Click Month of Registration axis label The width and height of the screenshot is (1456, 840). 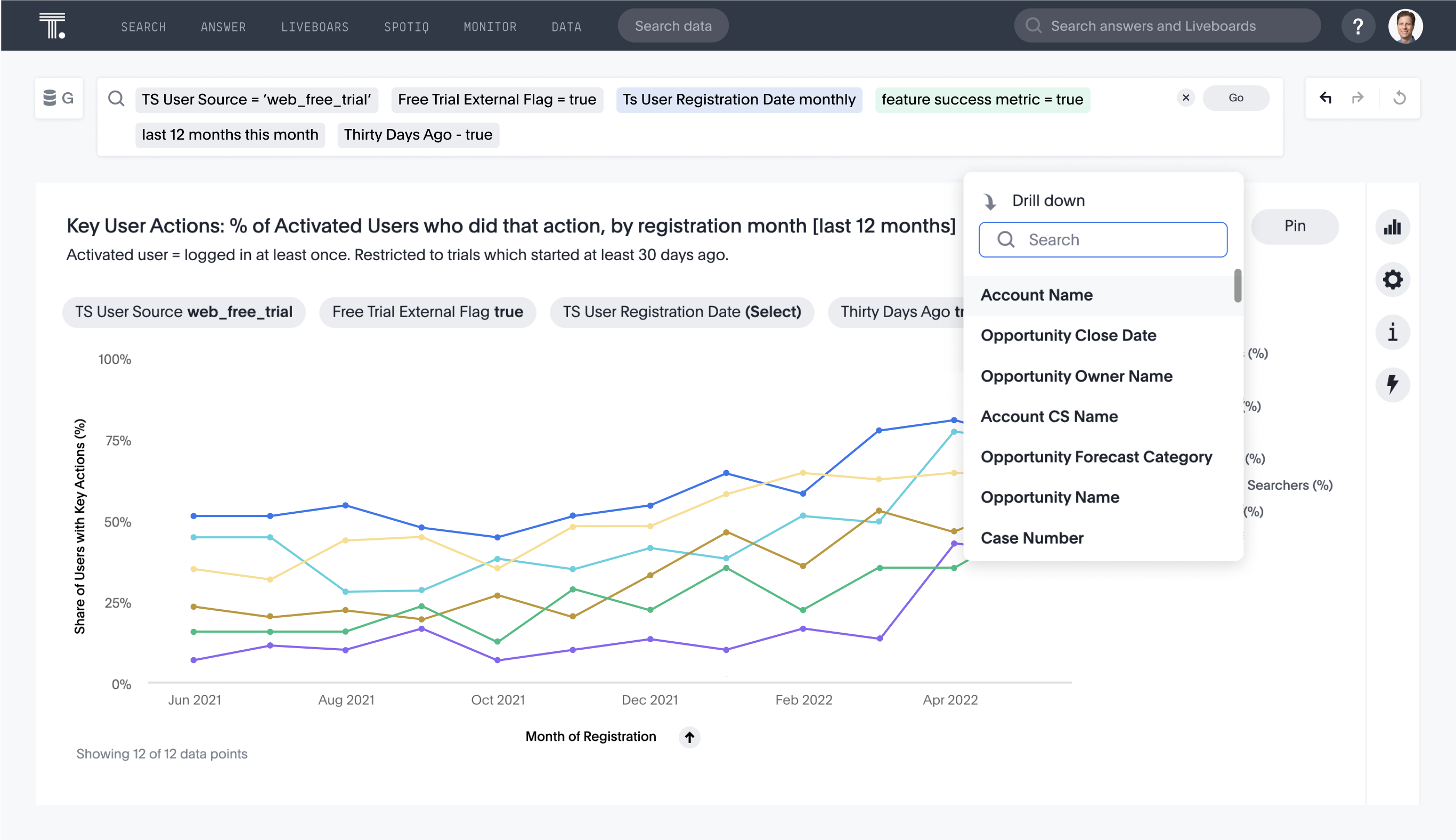(590, 736)
